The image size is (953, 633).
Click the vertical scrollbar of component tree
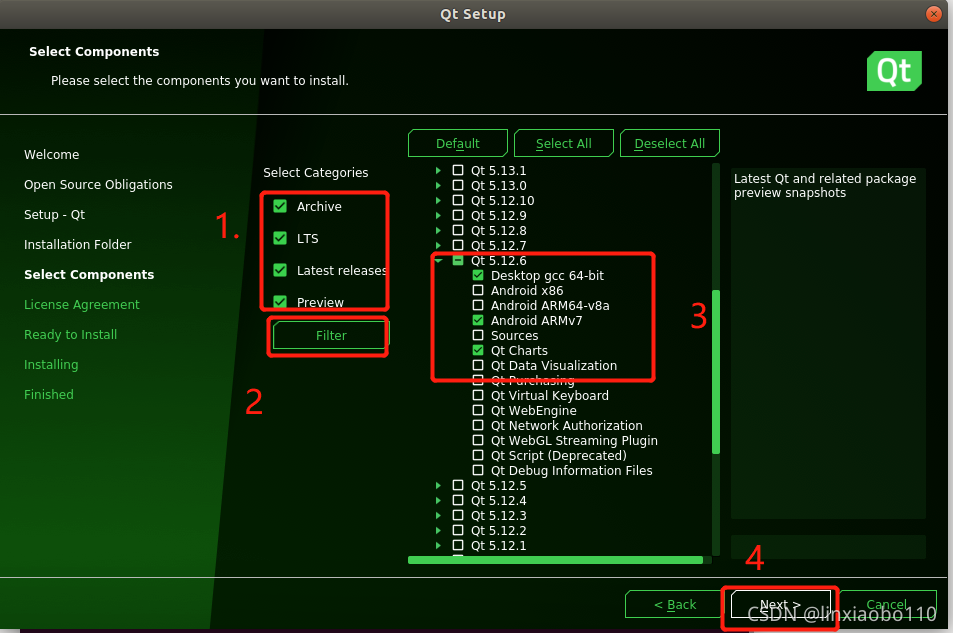coord(716,372)
